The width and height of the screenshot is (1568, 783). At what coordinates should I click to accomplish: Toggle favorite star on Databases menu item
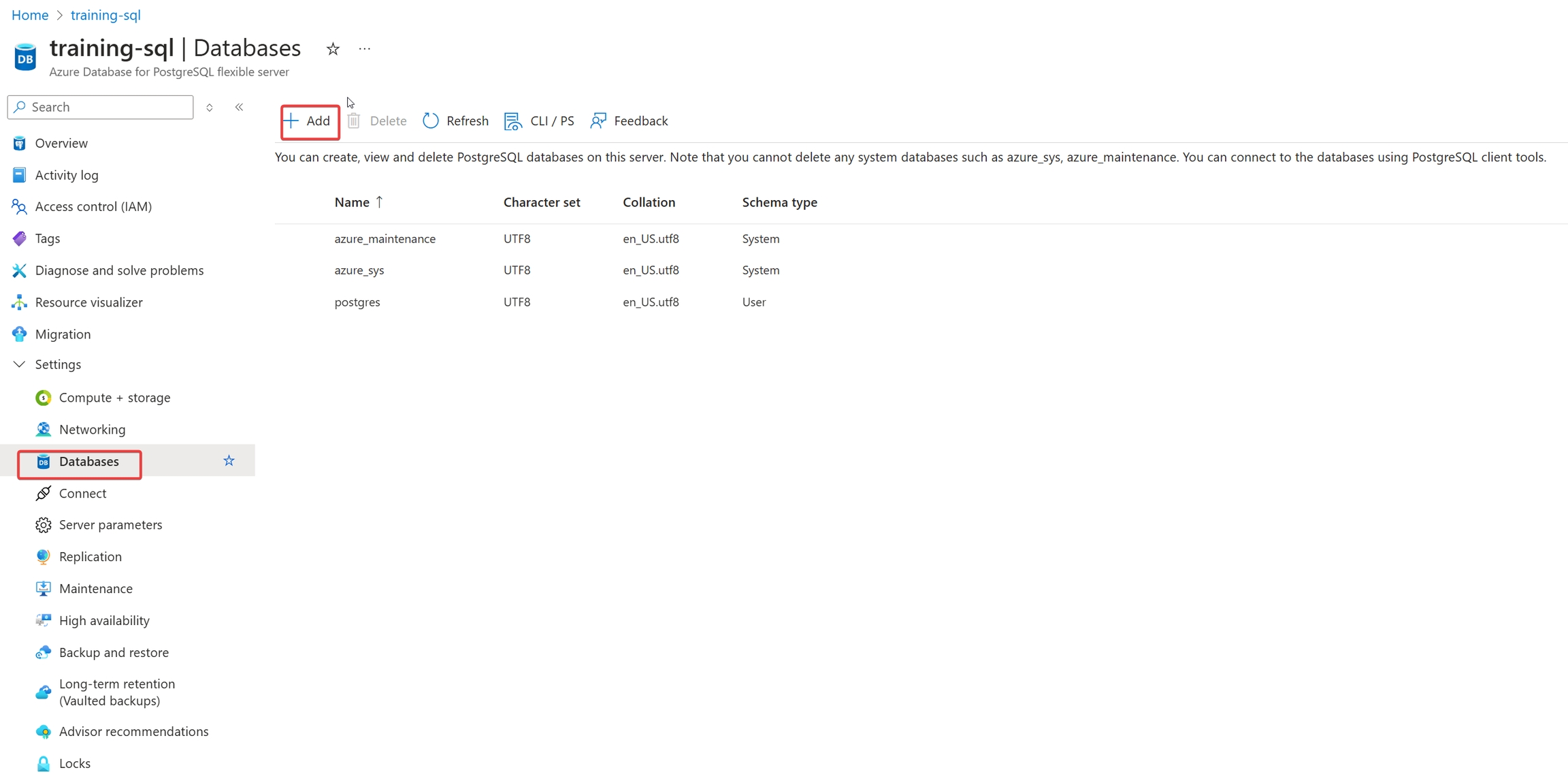click(229, 462)
